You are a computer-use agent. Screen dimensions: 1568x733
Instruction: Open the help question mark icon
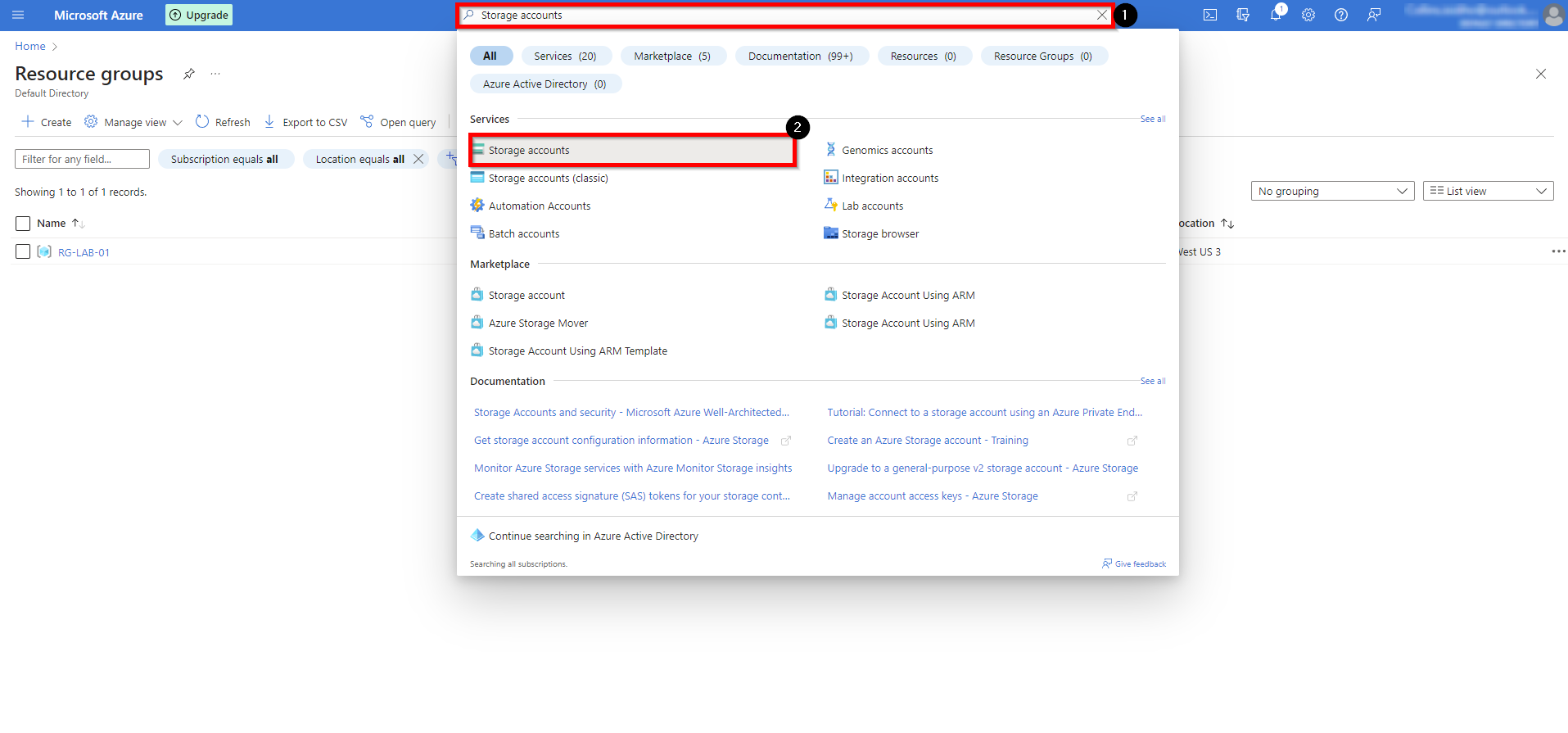pos(1341,15)
